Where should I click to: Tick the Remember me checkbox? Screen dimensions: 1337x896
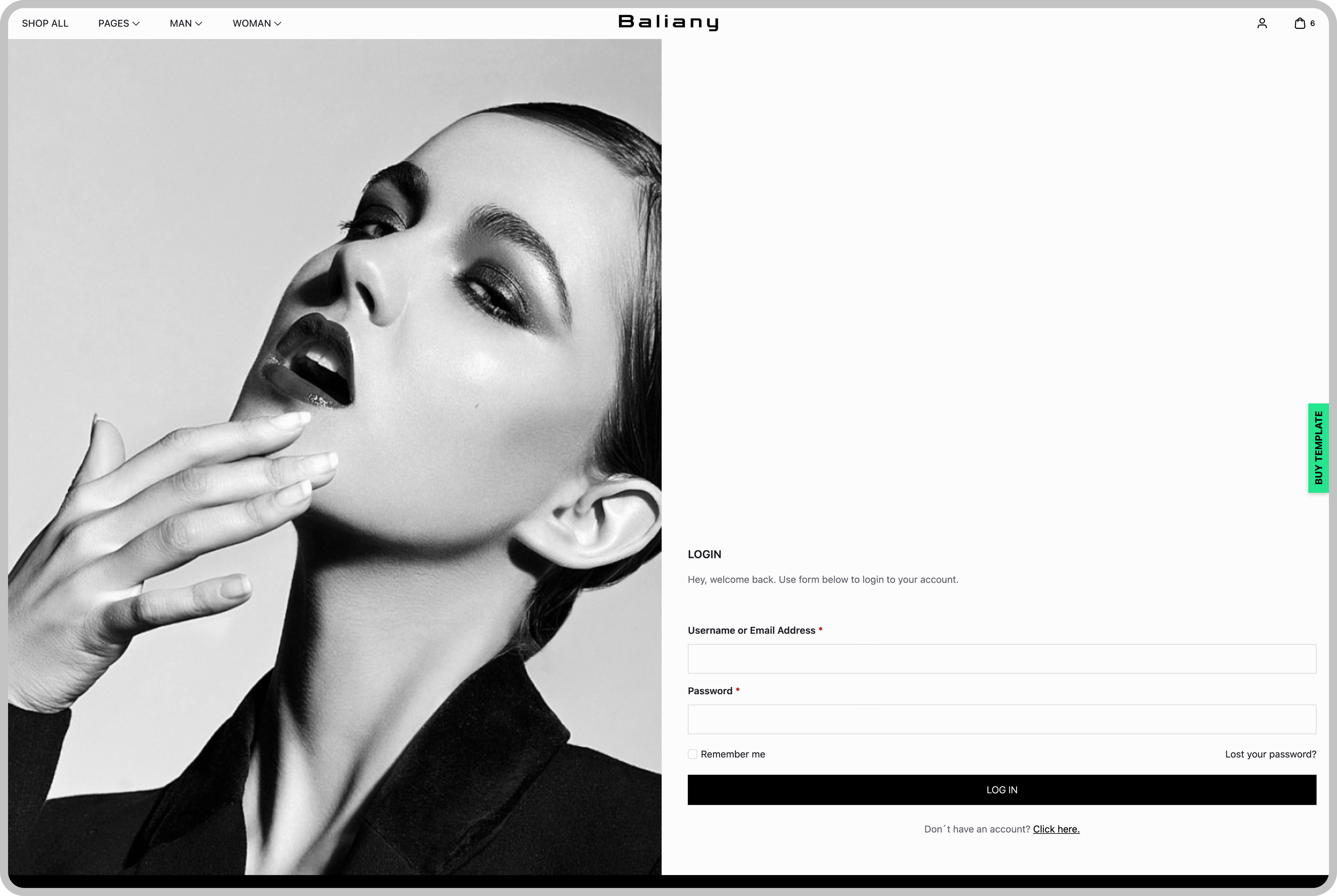(x=692, y=754)
